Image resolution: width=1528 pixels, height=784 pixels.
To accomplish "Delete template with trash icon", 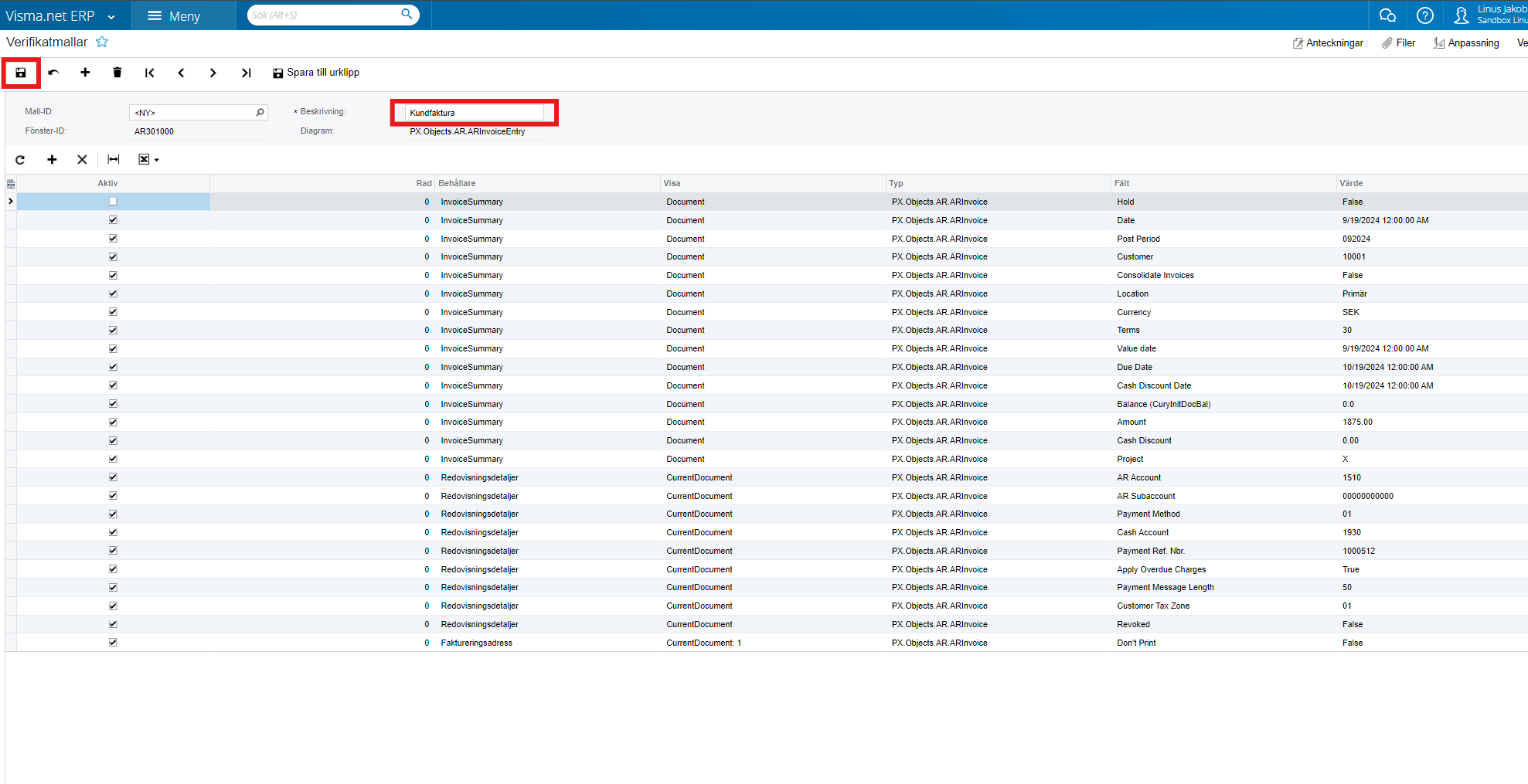I will coord(117,73).
